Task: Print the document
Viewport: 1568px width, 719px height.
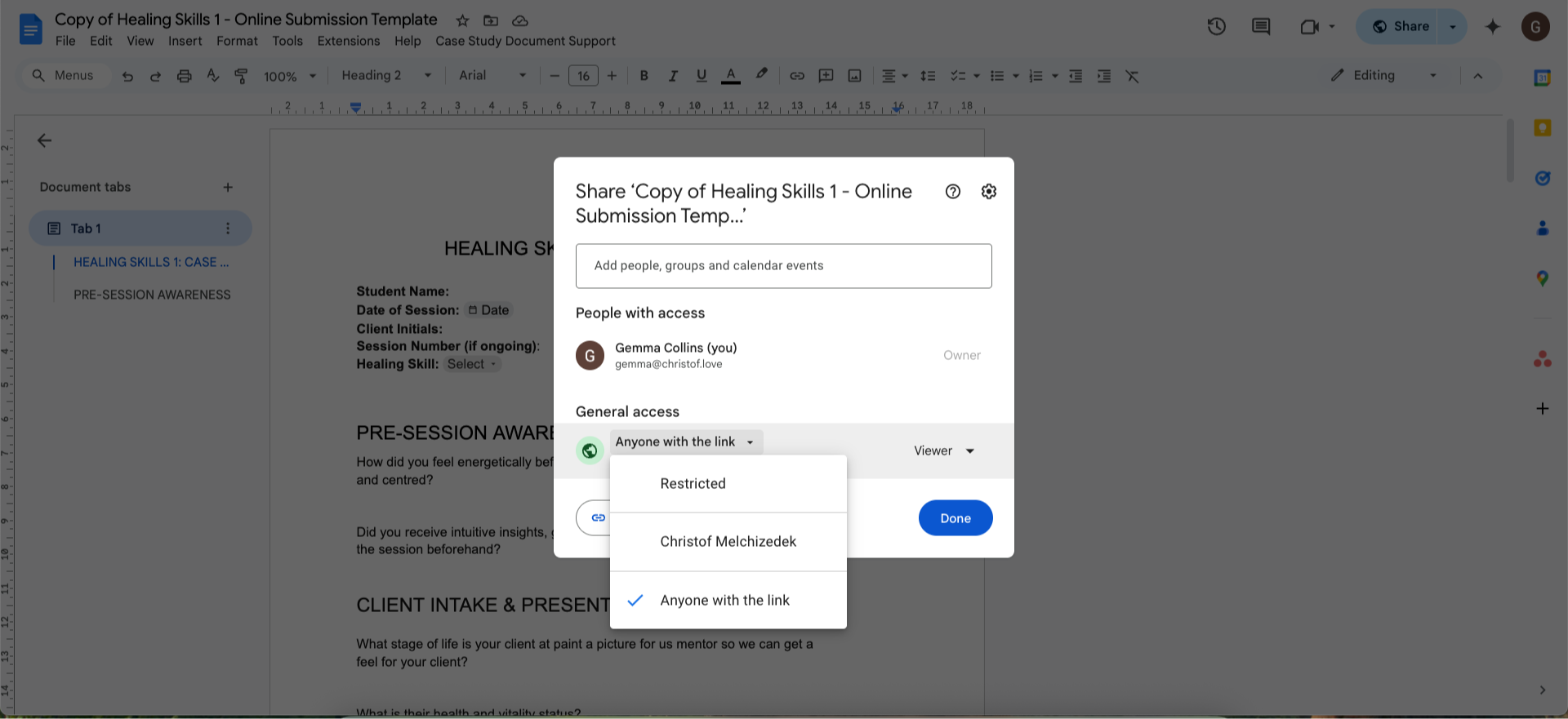Action: 185,76
